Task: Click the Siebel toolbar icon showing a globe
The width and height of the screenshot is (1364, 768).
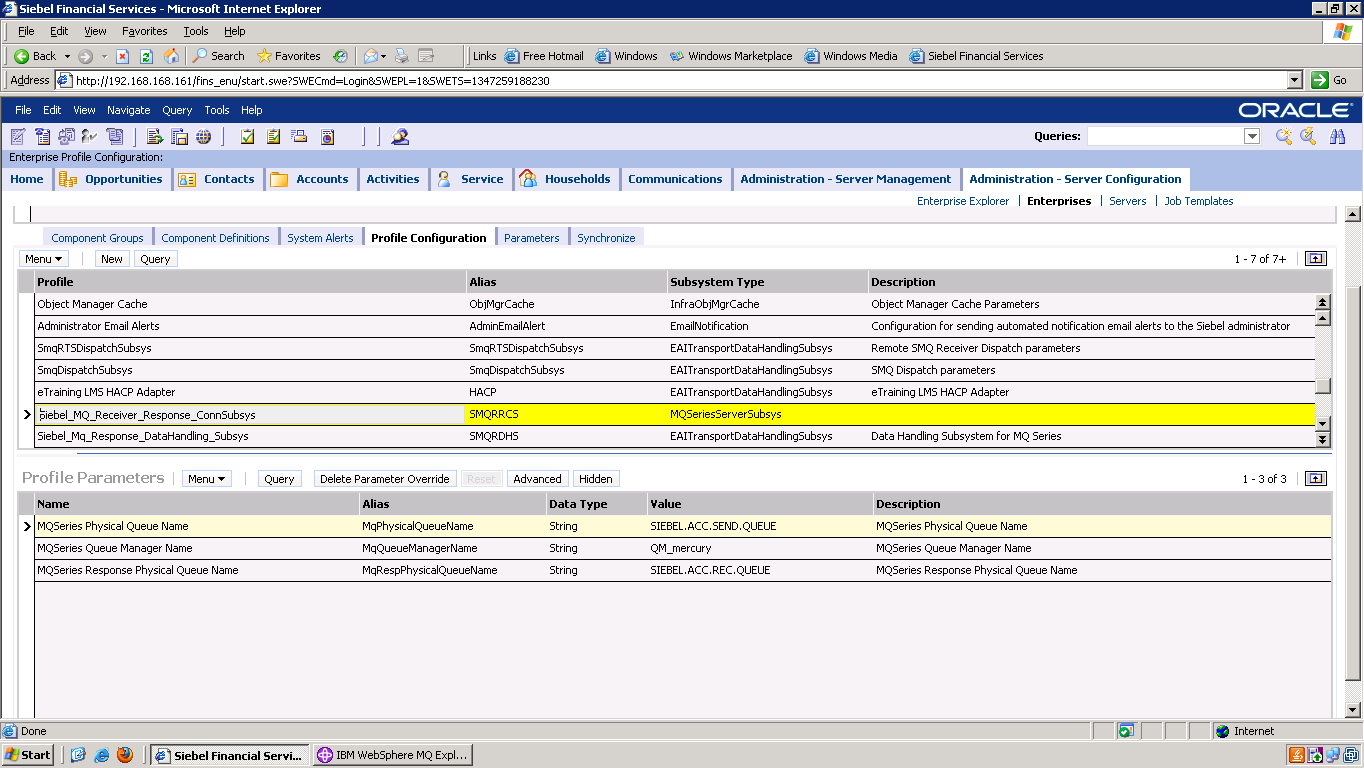Action: click(x=204, y=137)
